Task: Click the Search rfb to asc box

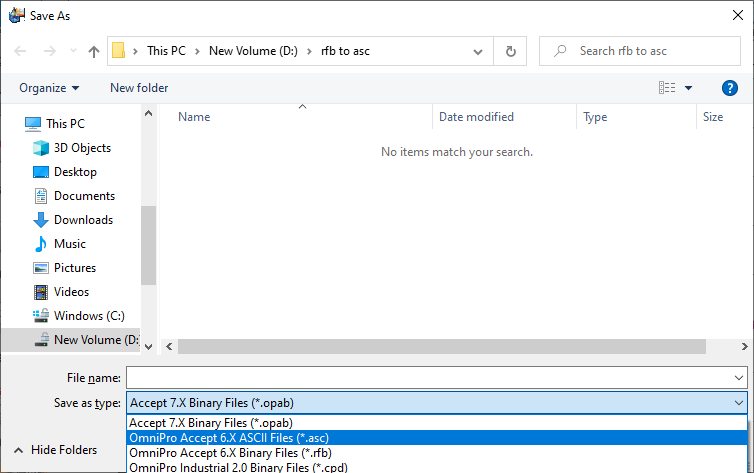Action: pos(640,51)
